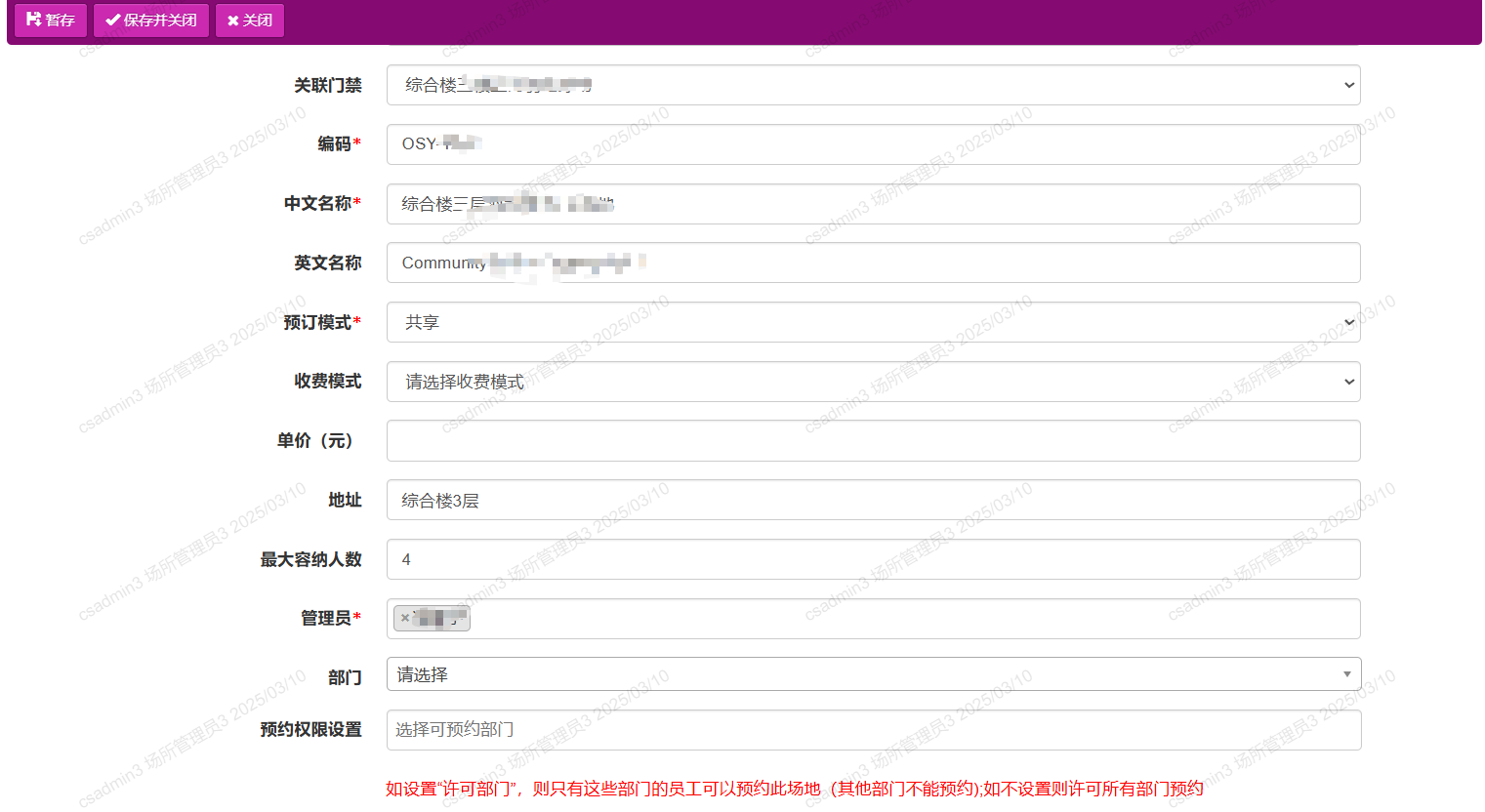This screenshot has height=812, width=1485.
Task: Select the 中文名称 text field
Action: (x=874, y=203)
